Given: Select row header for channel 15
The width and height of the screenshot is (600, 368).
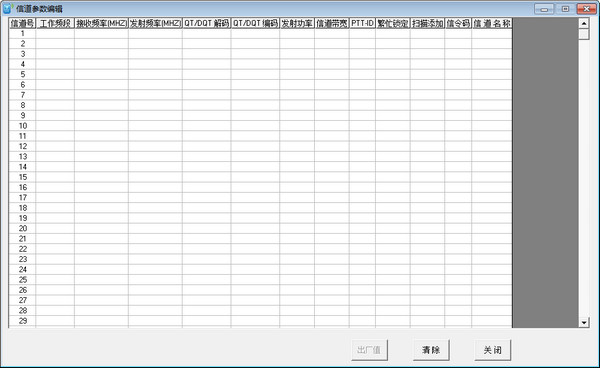Looking at the screenshot, I should click(23, 177).
